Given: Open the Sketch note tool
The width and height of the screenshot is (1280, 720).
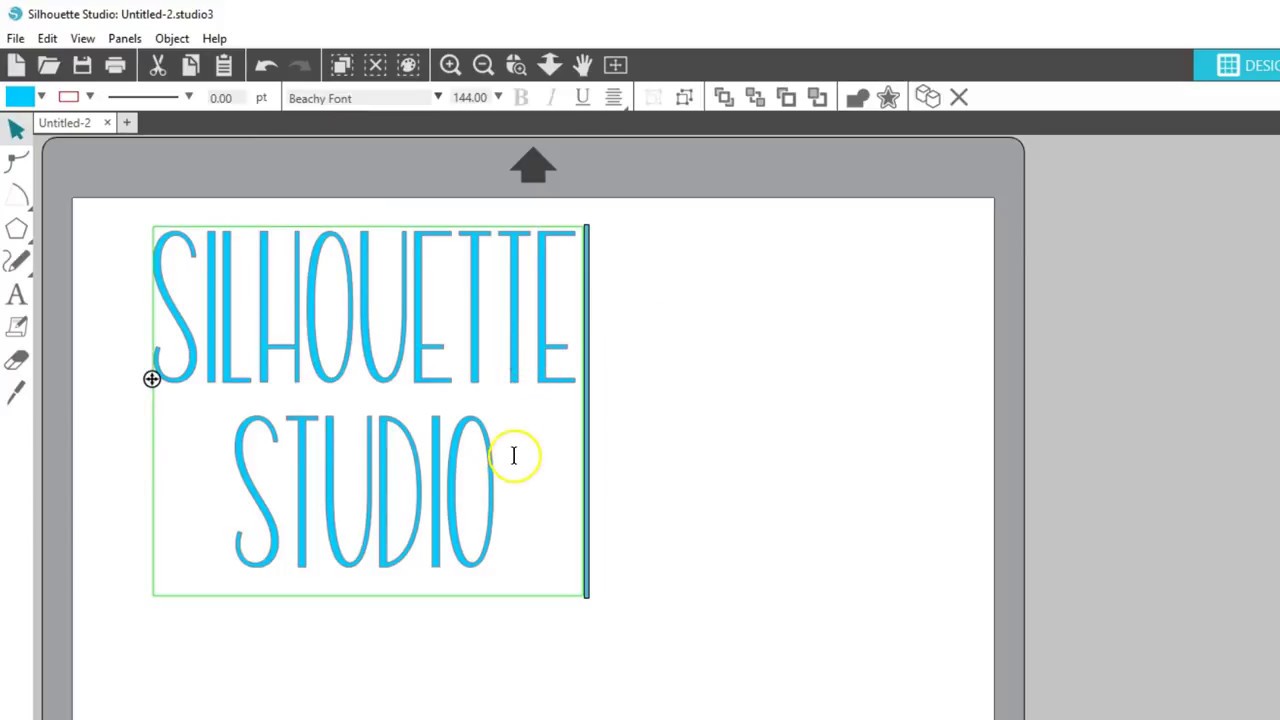Looking at the screenshot, I should pyautogui.click(x=16, y=328).
